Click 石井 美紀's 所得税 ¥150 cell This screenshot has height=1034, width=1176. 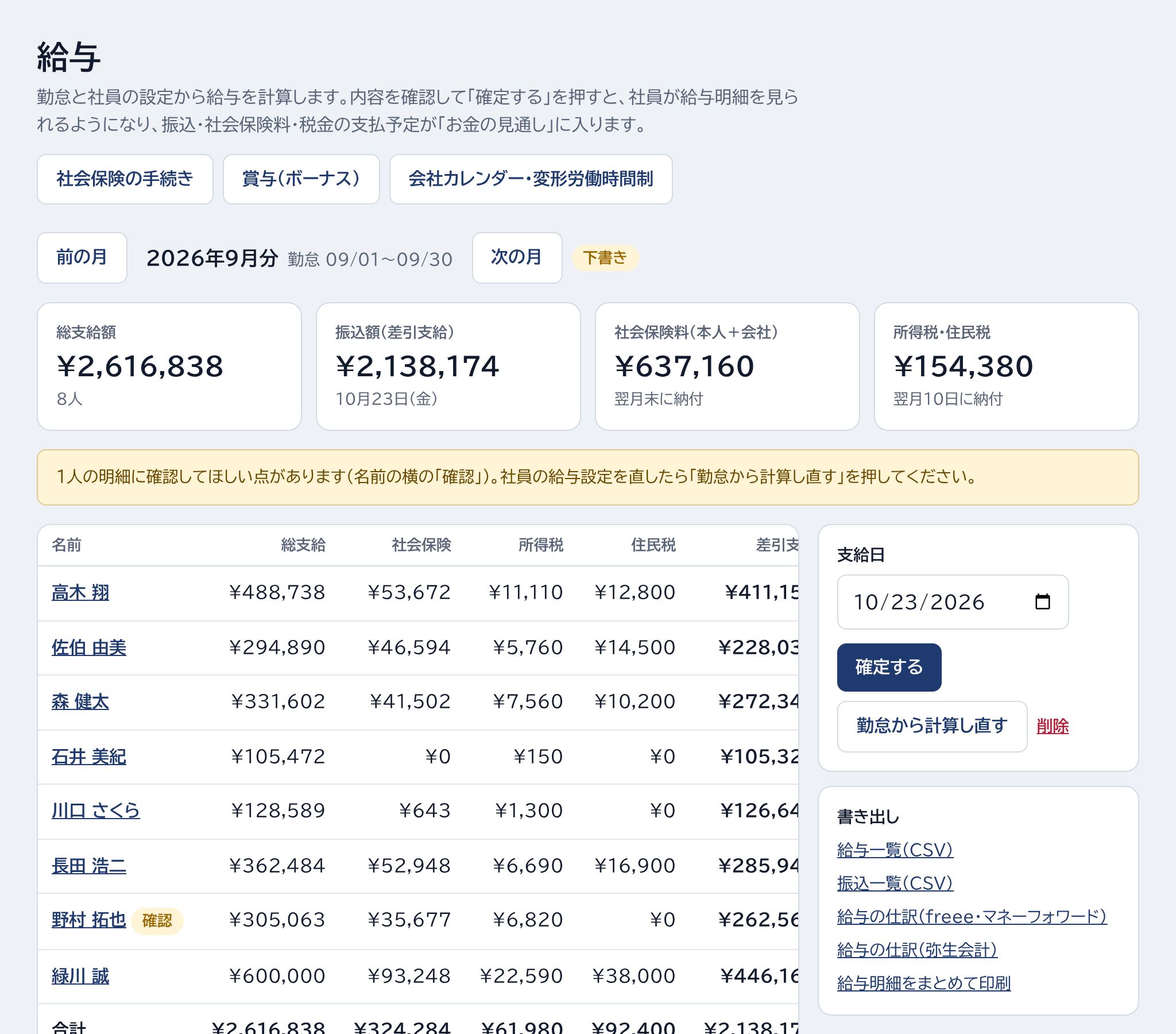point(538,757)
